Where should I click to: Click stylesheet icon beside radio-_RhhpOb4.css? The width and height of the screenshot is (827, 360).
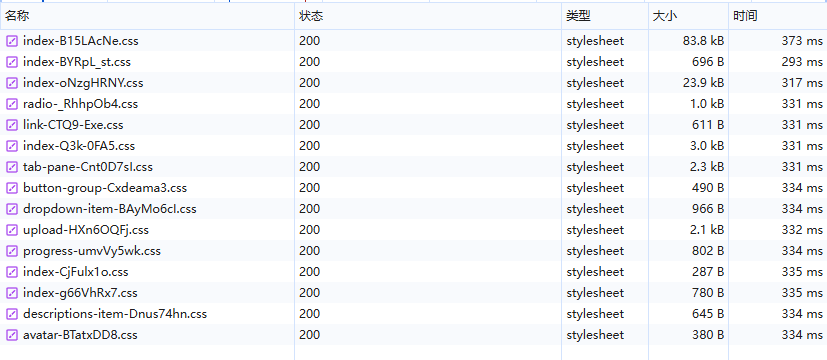(x=12, y=104)
